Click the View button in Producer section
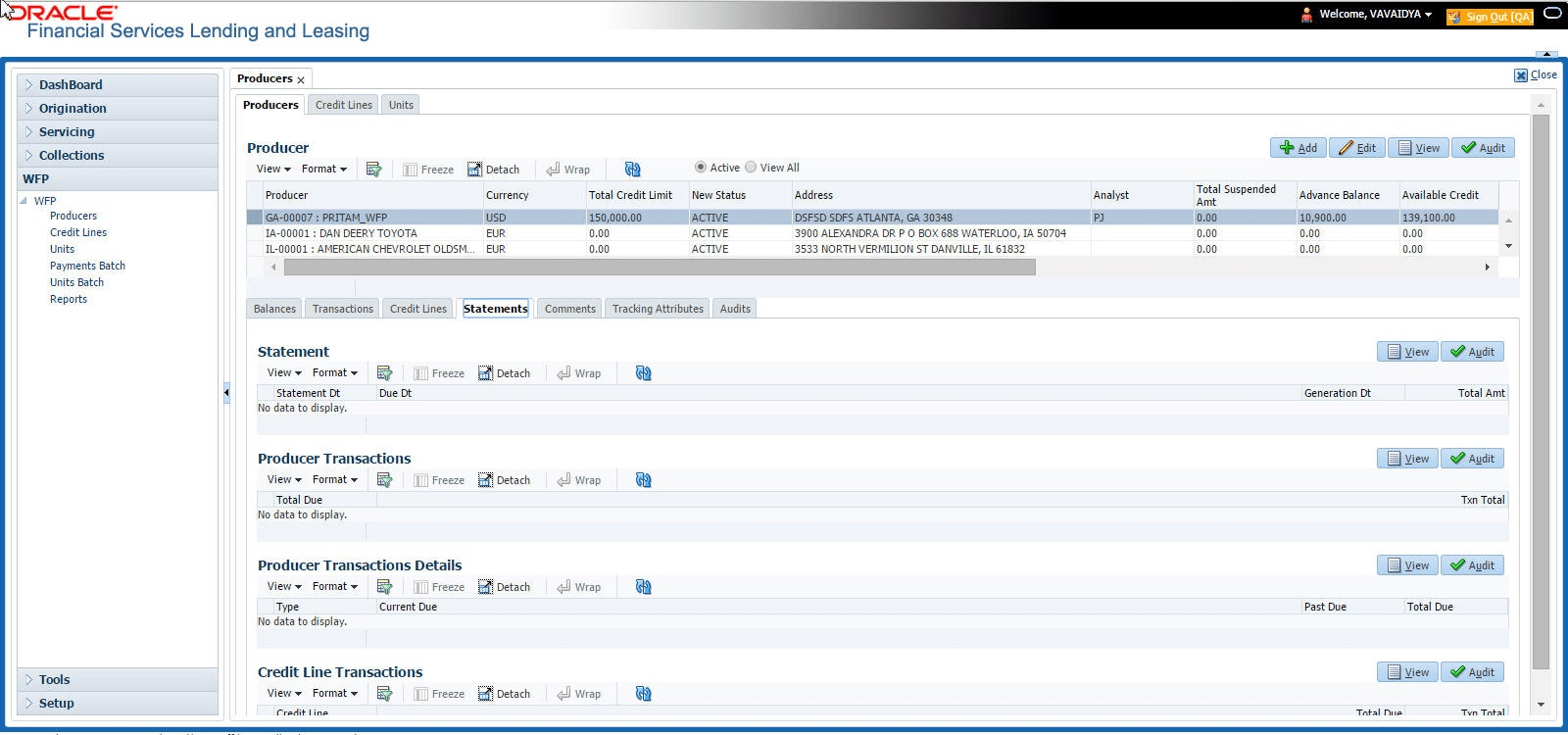This screenshot has width=1568, height=735. (x=1418, y=148)
